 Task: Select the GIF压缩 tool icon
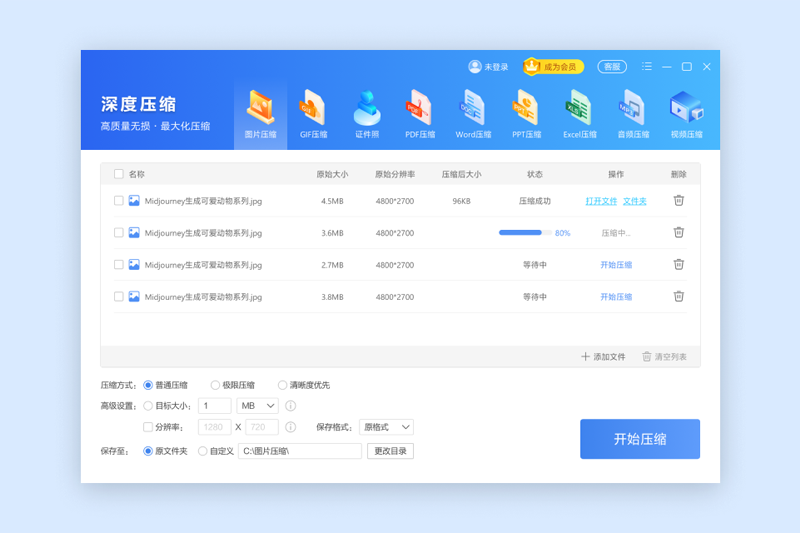313,113
